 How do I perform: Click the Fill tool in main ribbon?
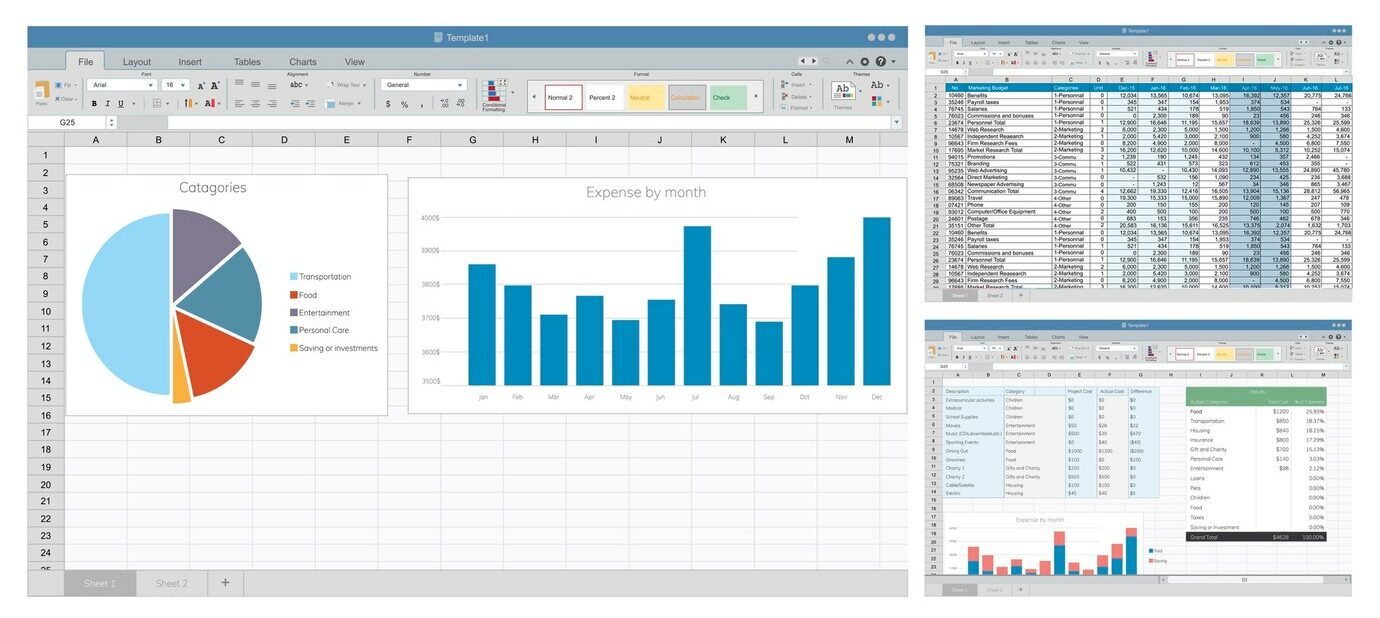[65, 85]
